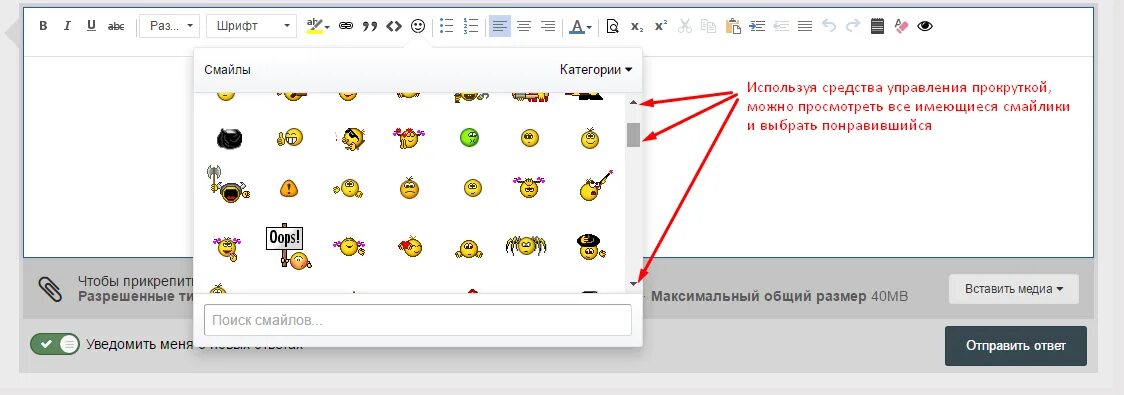Image resolution: width=1124 pixels, height=395 pixels.
Task: Center-align the text
Action: pos(524,27)
